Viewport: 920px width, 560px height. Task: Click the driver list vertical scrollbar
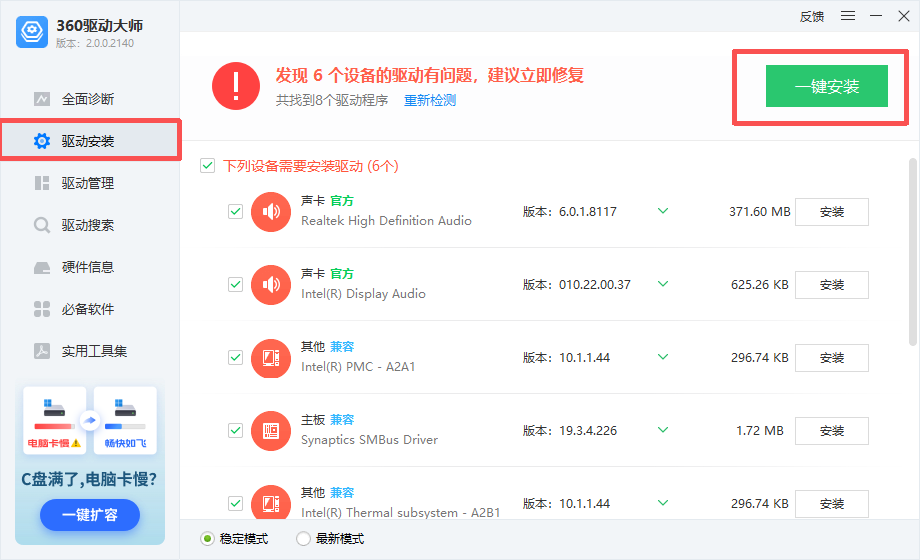(x=912, y=251)
